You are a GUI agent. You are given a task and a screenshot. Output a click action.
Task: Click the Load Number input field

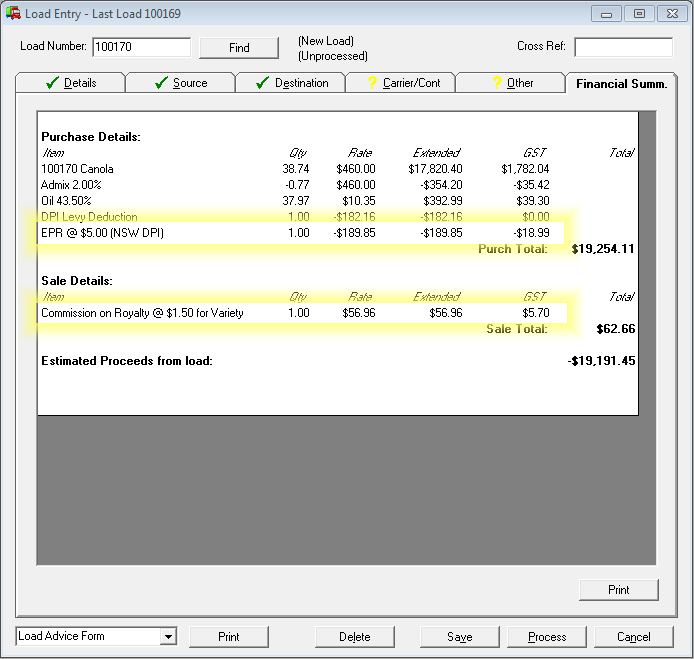141,47
